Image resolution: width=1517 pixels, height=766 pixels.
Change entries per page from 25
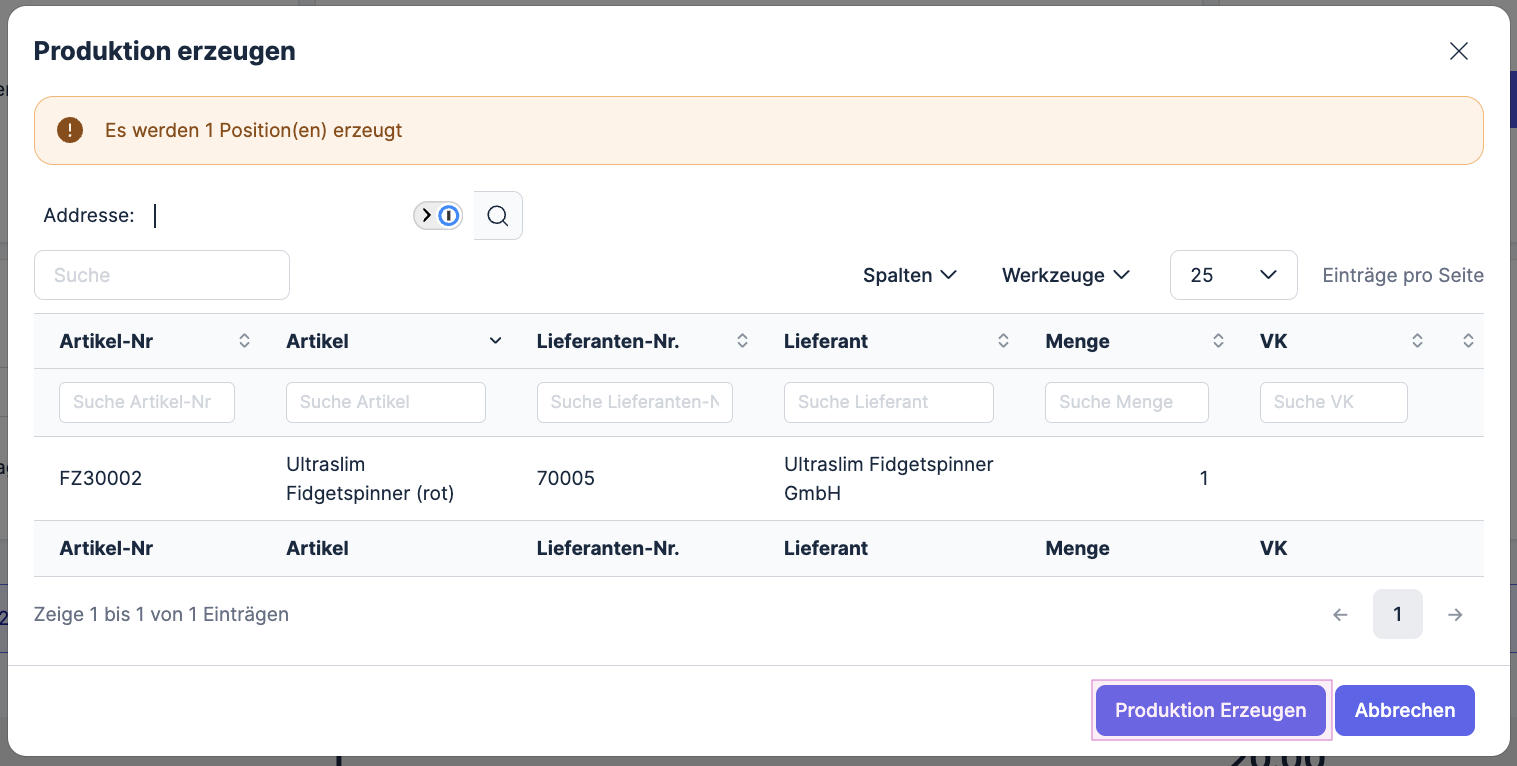(1233, 275)
